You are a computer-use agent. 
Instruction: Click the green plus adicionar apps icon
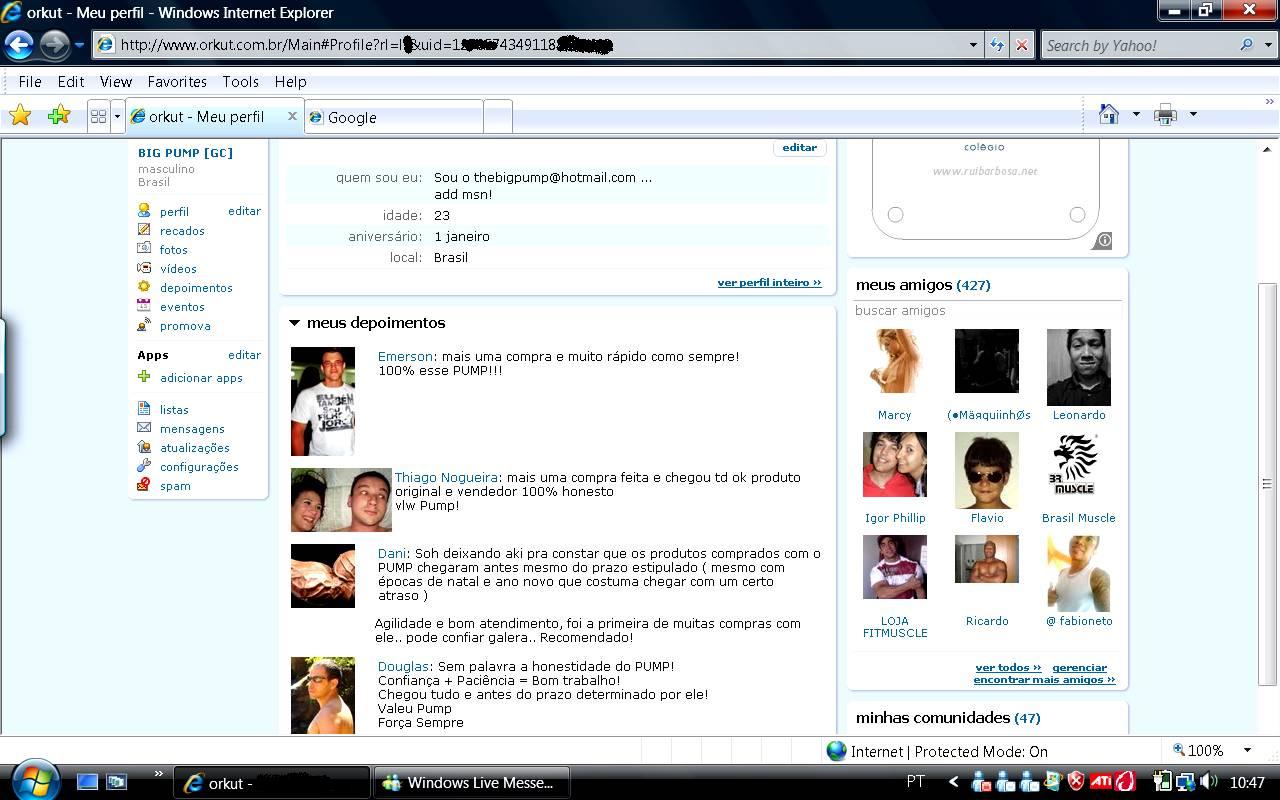tap(144, 377)
